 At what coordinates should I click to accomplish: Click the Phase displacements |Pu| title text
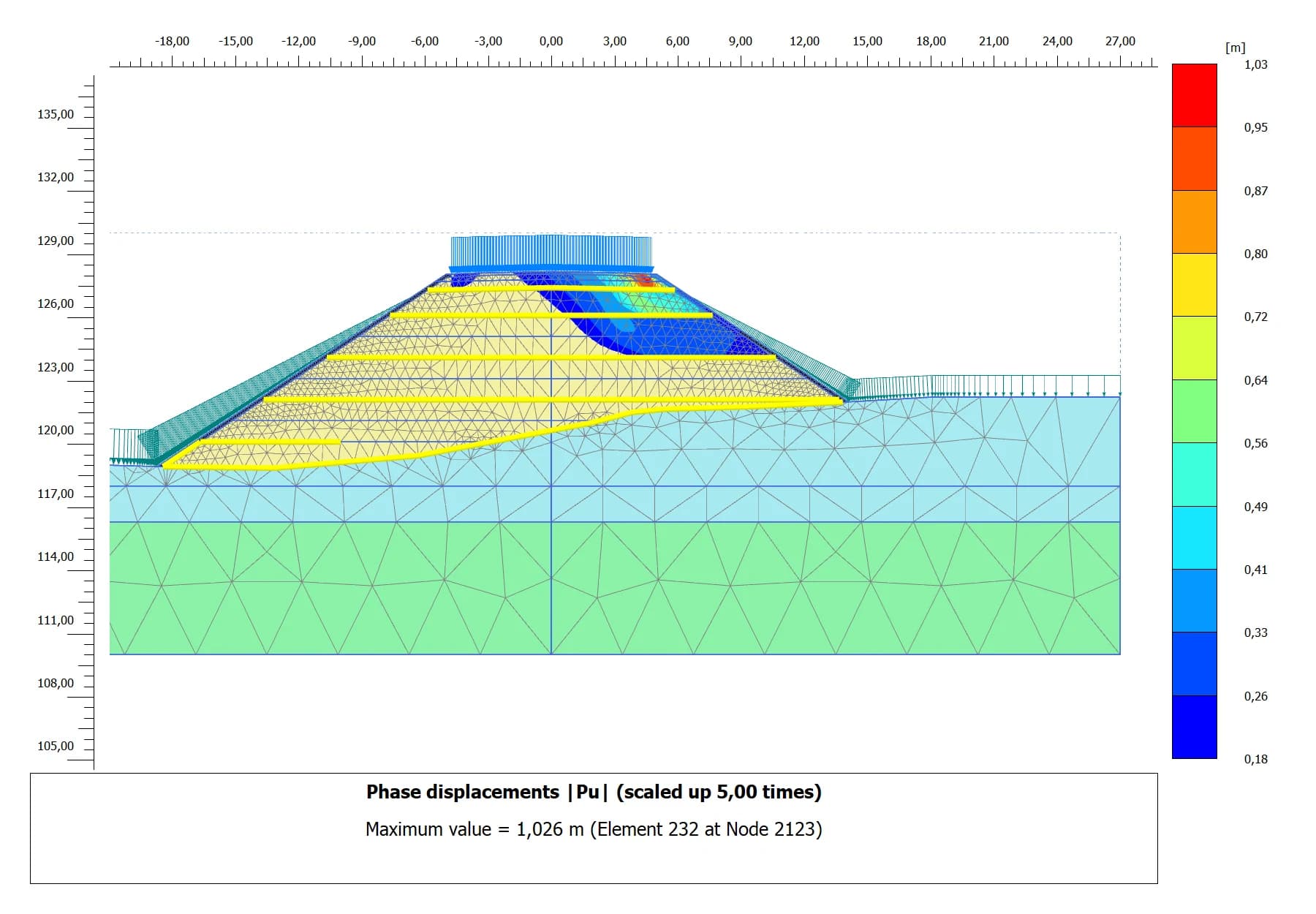point(593,792)
